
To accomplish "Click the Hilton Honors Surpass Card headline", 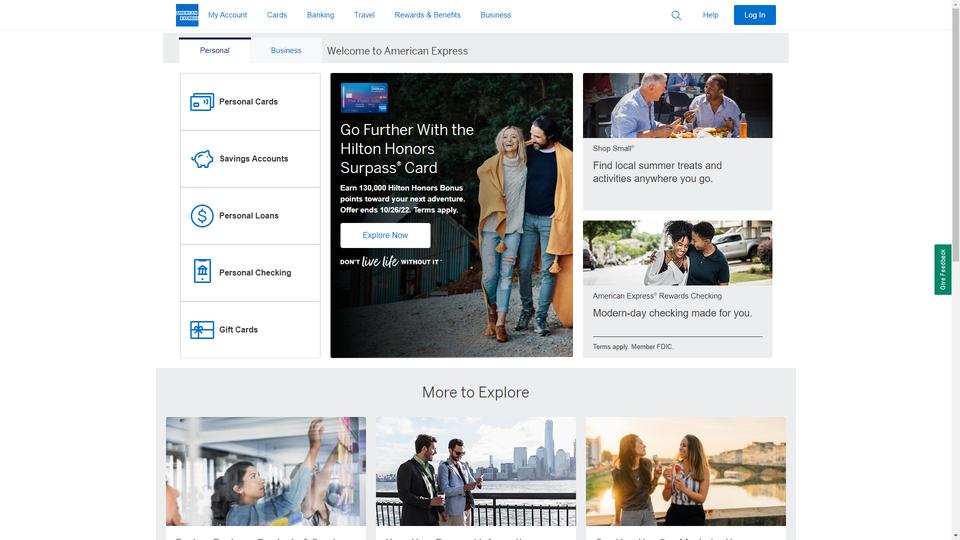I will point(407,149).
